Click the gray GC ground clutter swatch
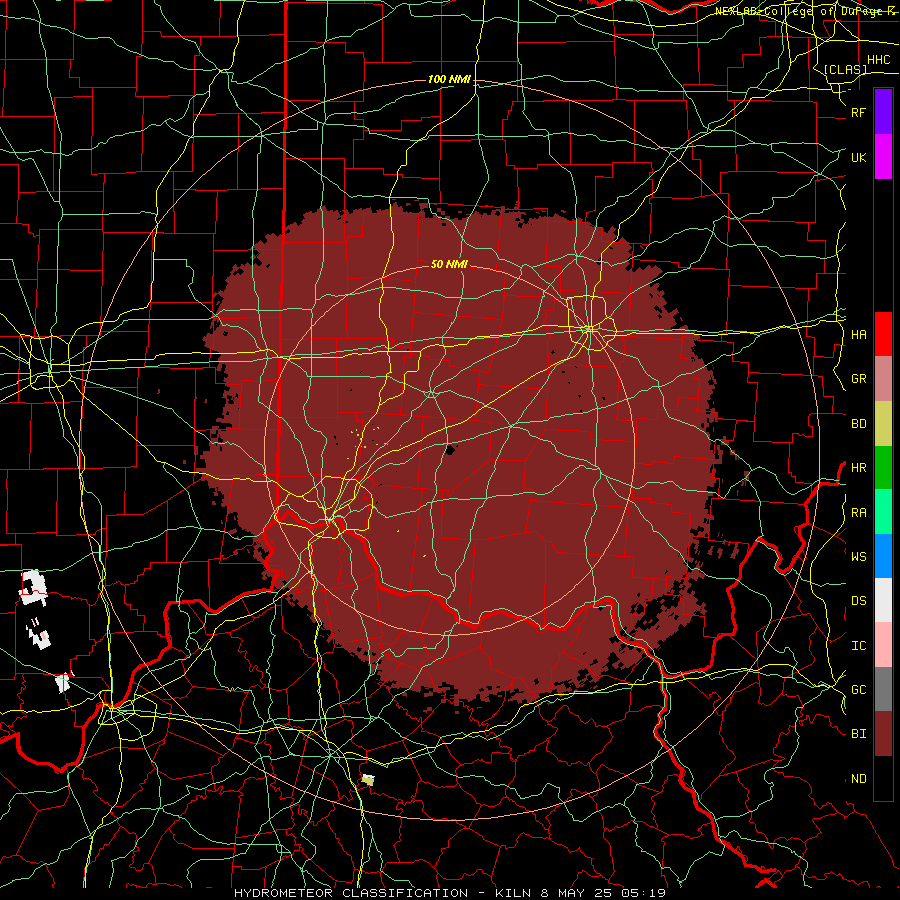 (883, 689)
